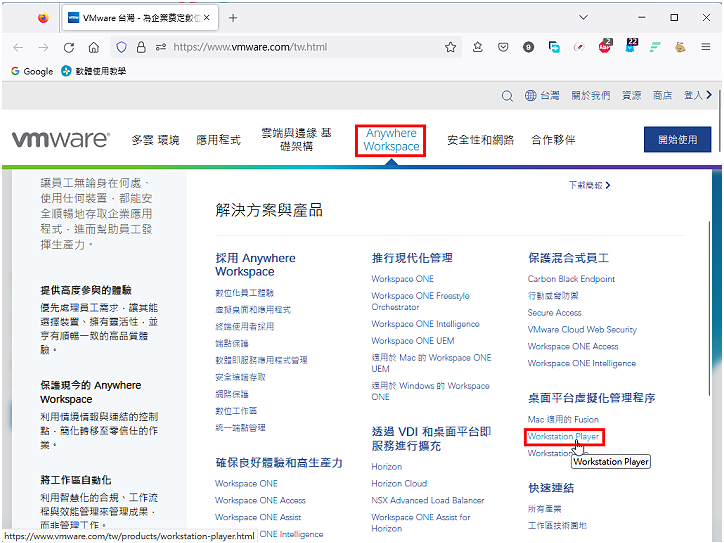Click Workspace ONE Assist for Horizon
Image resolution: width=724 pixels, height=543 pixels.
421,523
